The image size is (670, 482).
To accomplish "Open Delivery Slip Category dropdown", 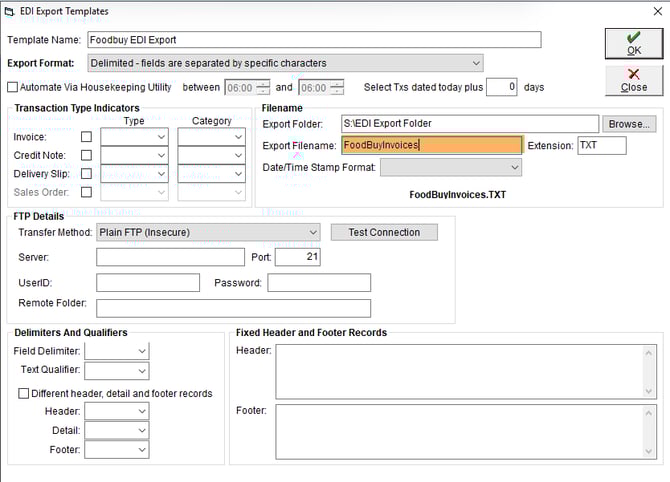I will [212, 174].
